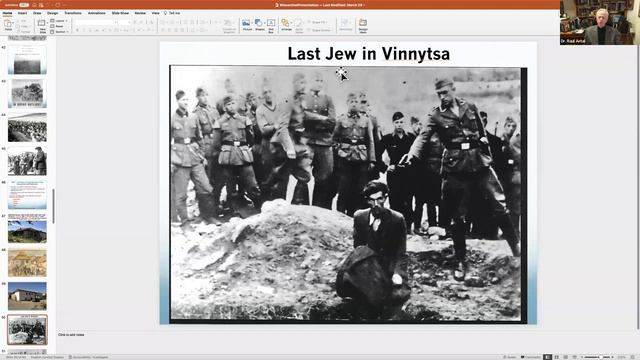640x360 pixels.
Task: Open the View tab
Action: [x=156, y=13]
